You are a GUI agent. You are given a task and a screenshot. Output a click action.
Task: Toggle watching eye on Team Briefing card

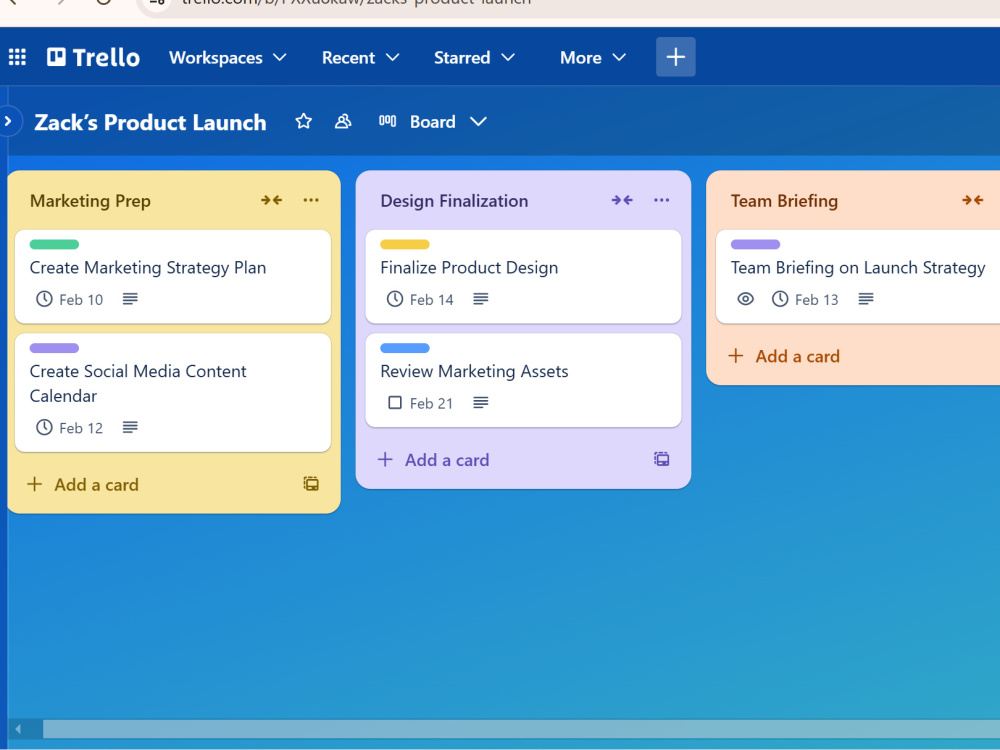click(x=746, y=299)
